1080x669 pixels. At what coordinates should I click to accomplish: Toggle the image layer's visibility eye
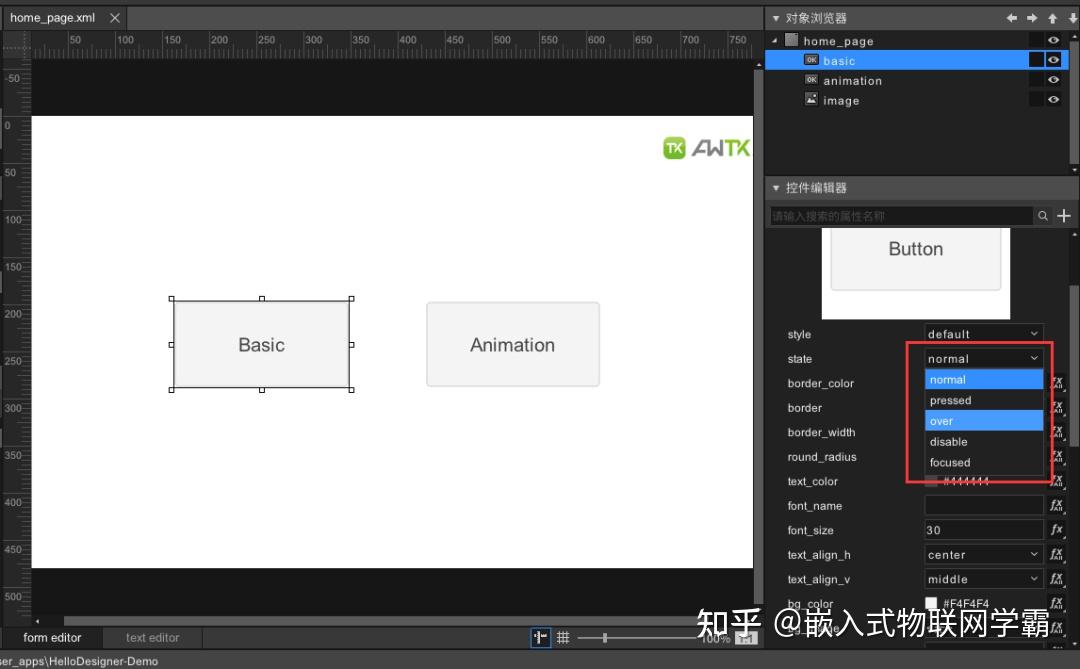click(x=1053, y=99)
